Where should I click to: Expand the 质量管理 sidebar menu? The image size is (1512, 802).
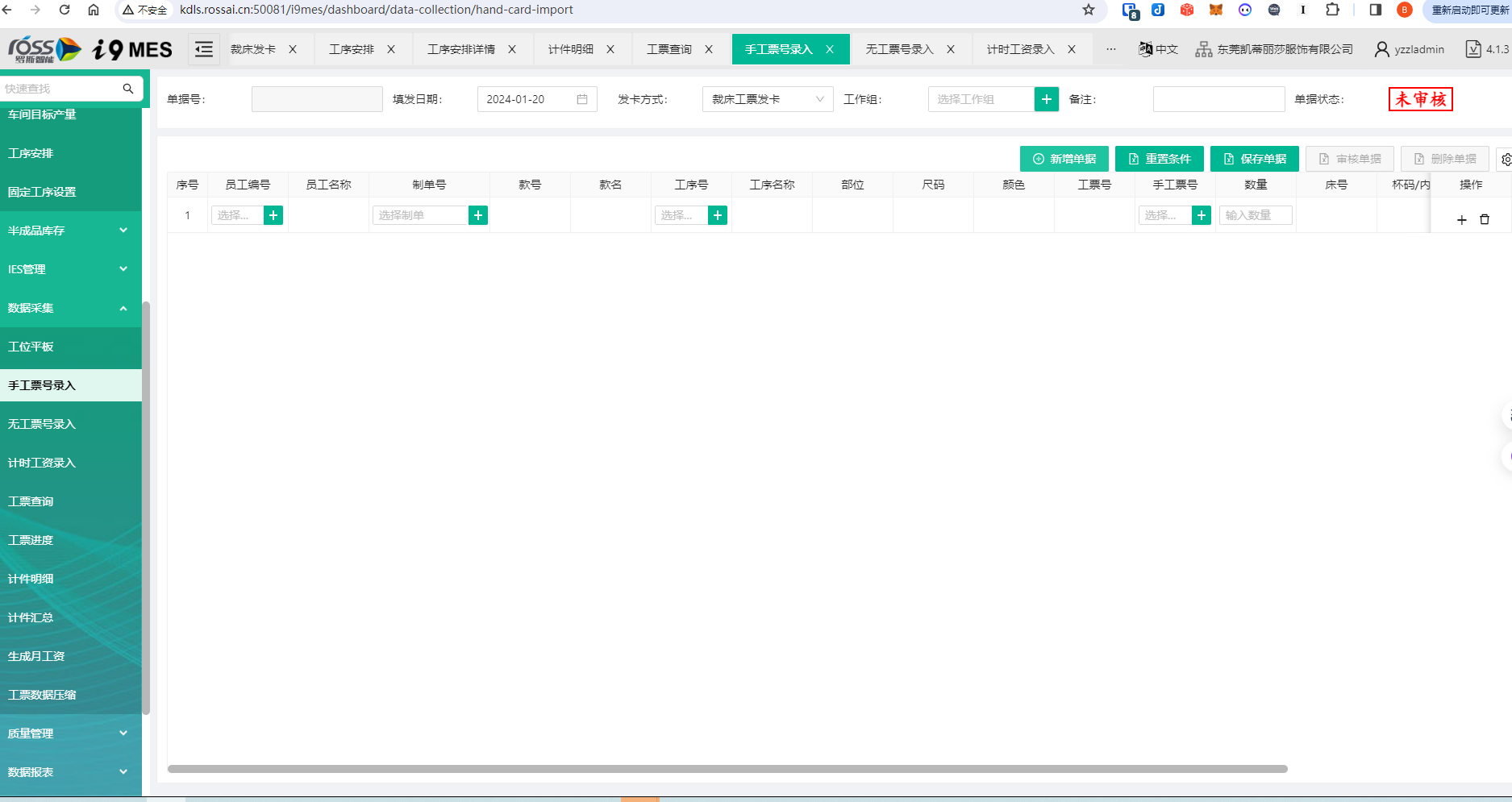point(71,733)
